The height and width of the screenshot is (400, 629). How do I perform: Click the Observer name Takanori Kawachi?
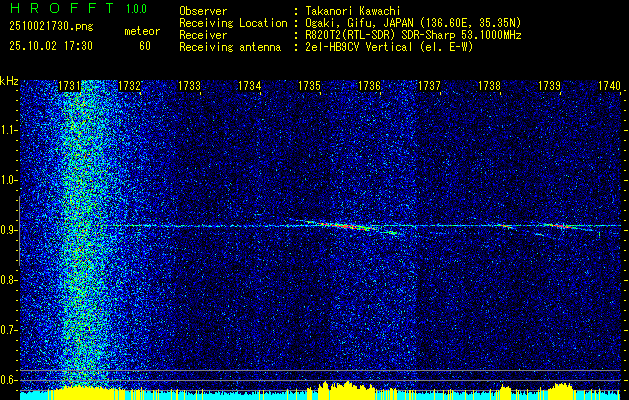point(353,11)
